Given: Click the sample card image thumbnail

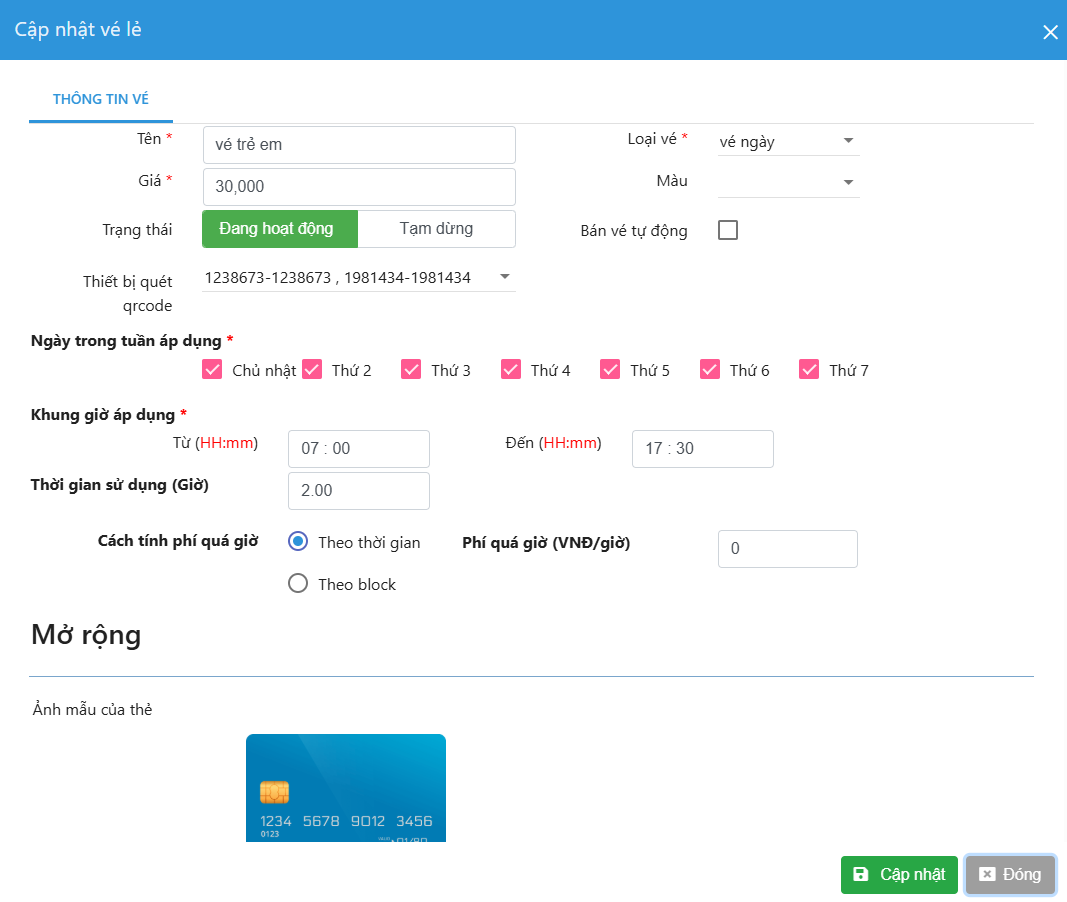Looking at the screenshot, I should click(346, 788).
